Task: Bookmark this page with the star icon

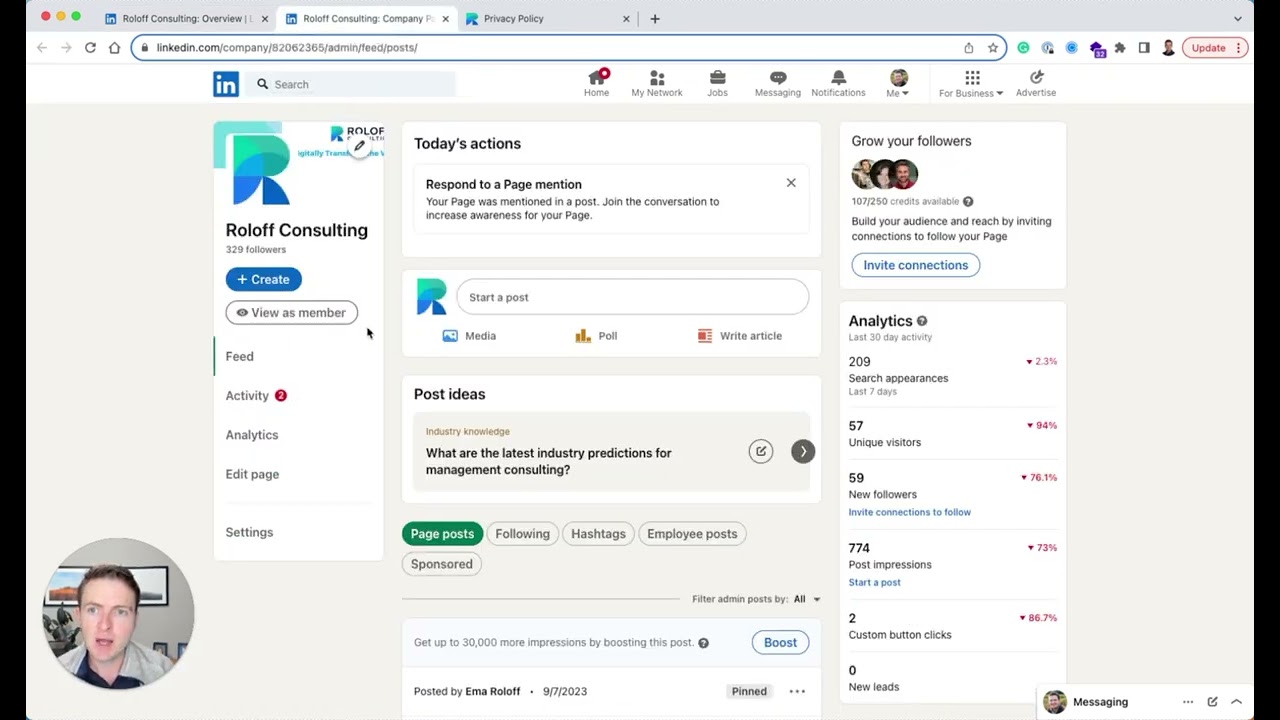Action: [993, 47]
